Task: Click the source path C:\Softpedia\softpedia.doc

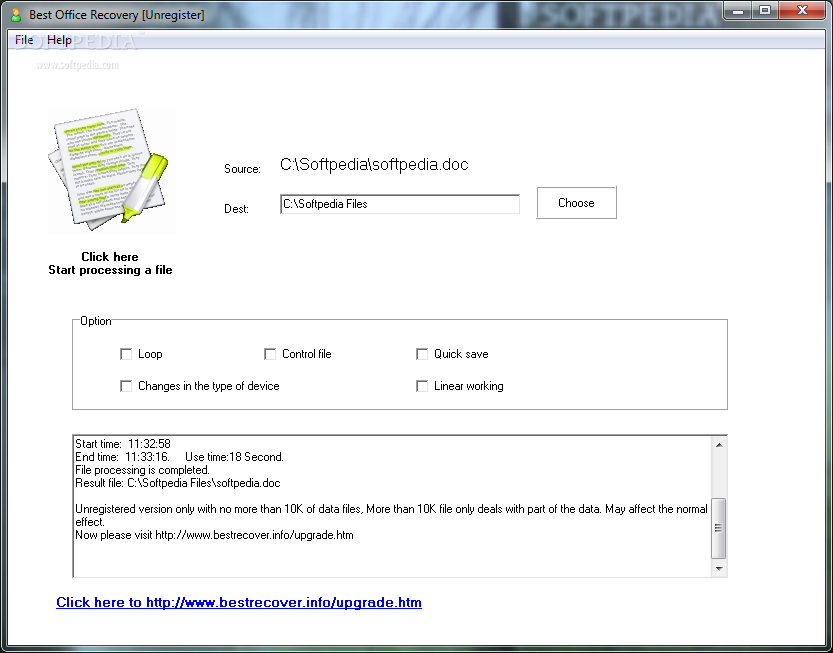Action: point(374,165)
